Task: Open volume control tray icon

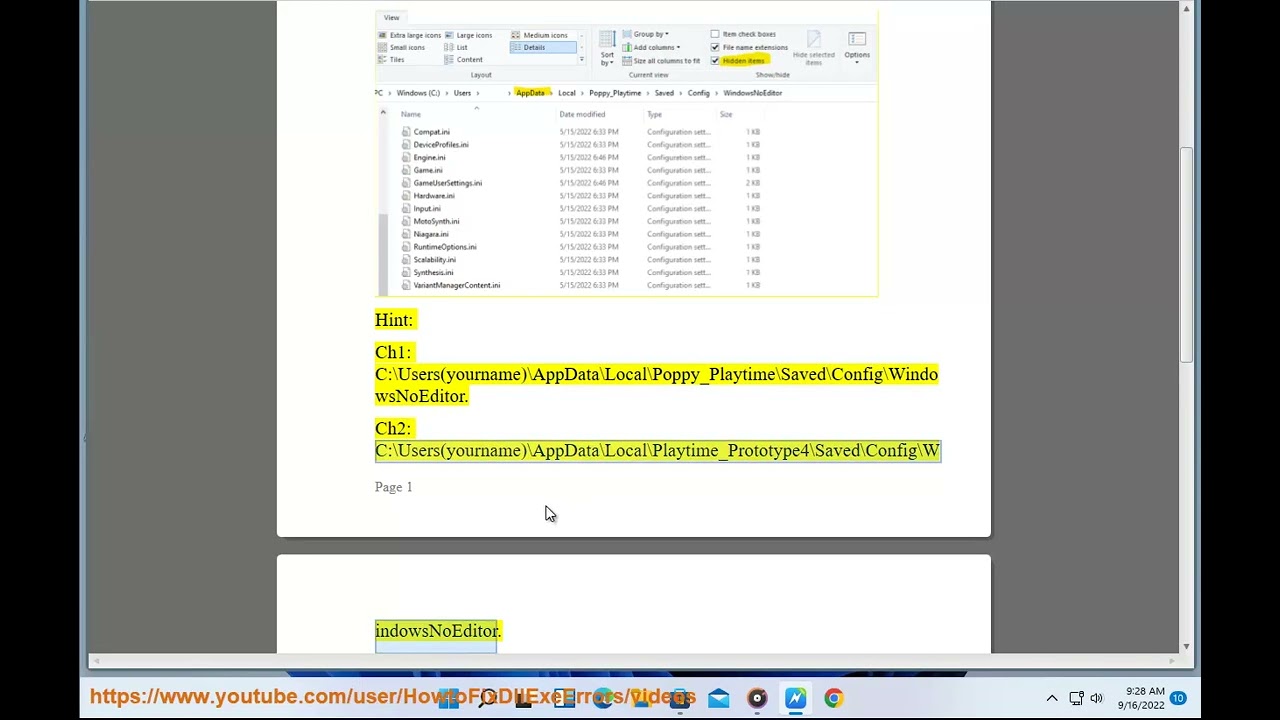Action: pos(1097,698)
